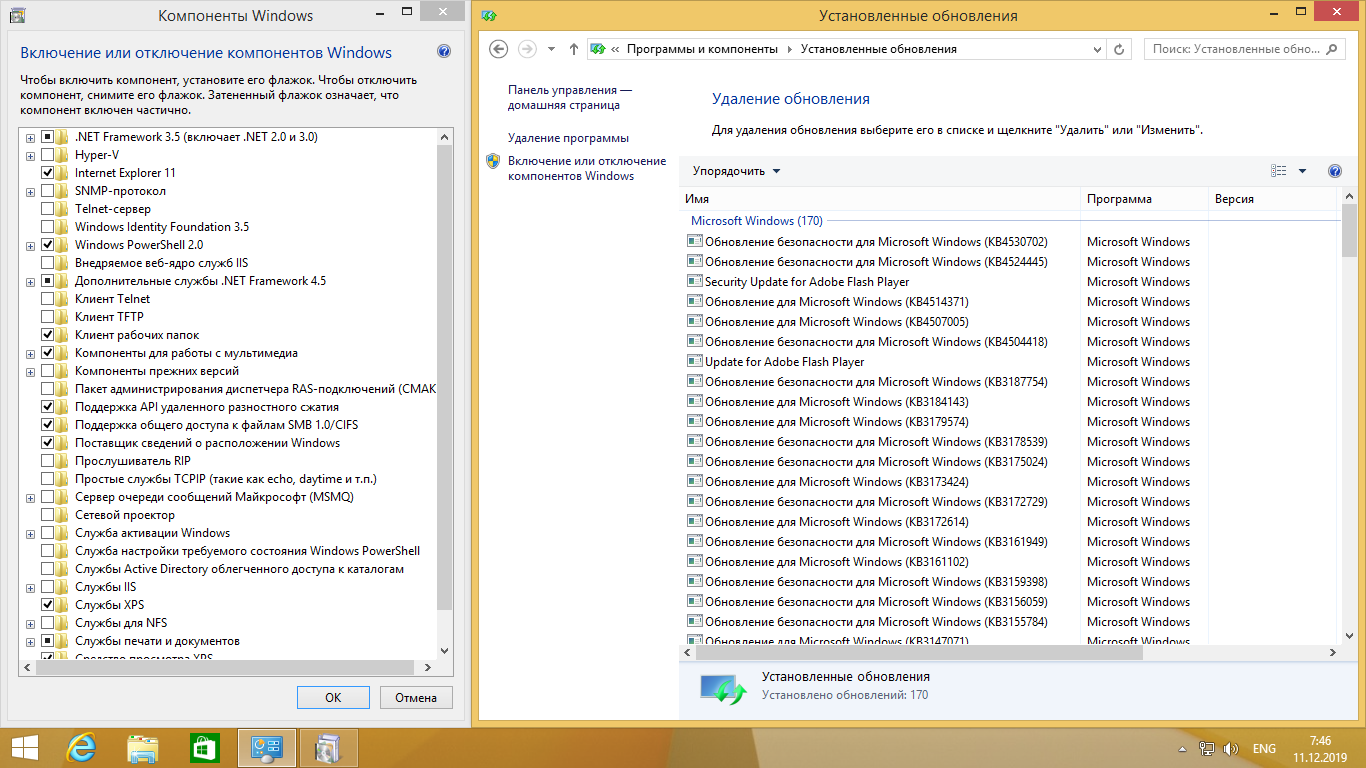Click the Internet Explorer 11 folder icon
The height and width of the screenshot is (768, 1366).
coord(63,173)
